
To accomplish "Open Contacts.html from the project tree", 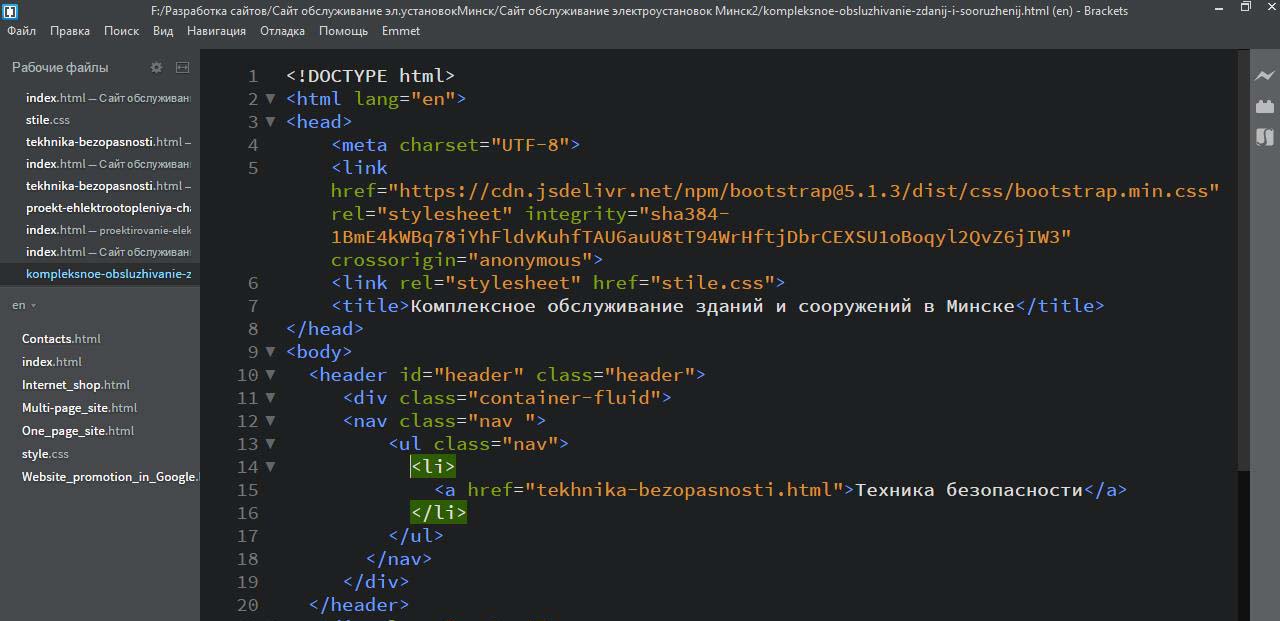I will (61, 339).
